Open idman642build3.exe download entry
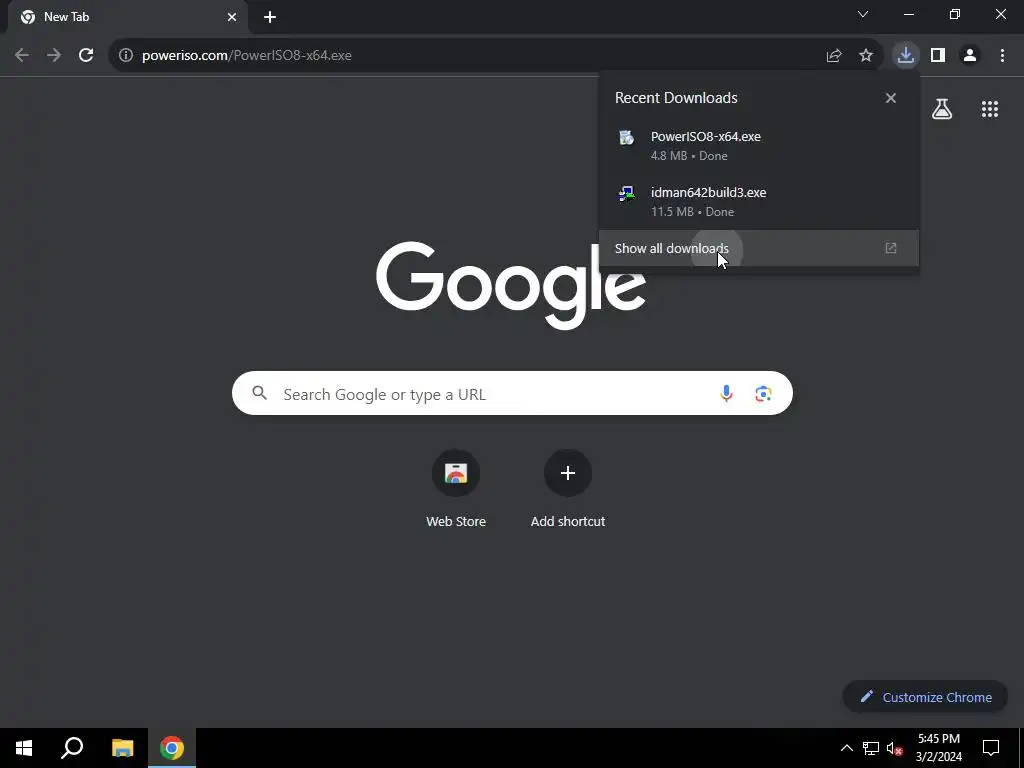 [758, 201]
